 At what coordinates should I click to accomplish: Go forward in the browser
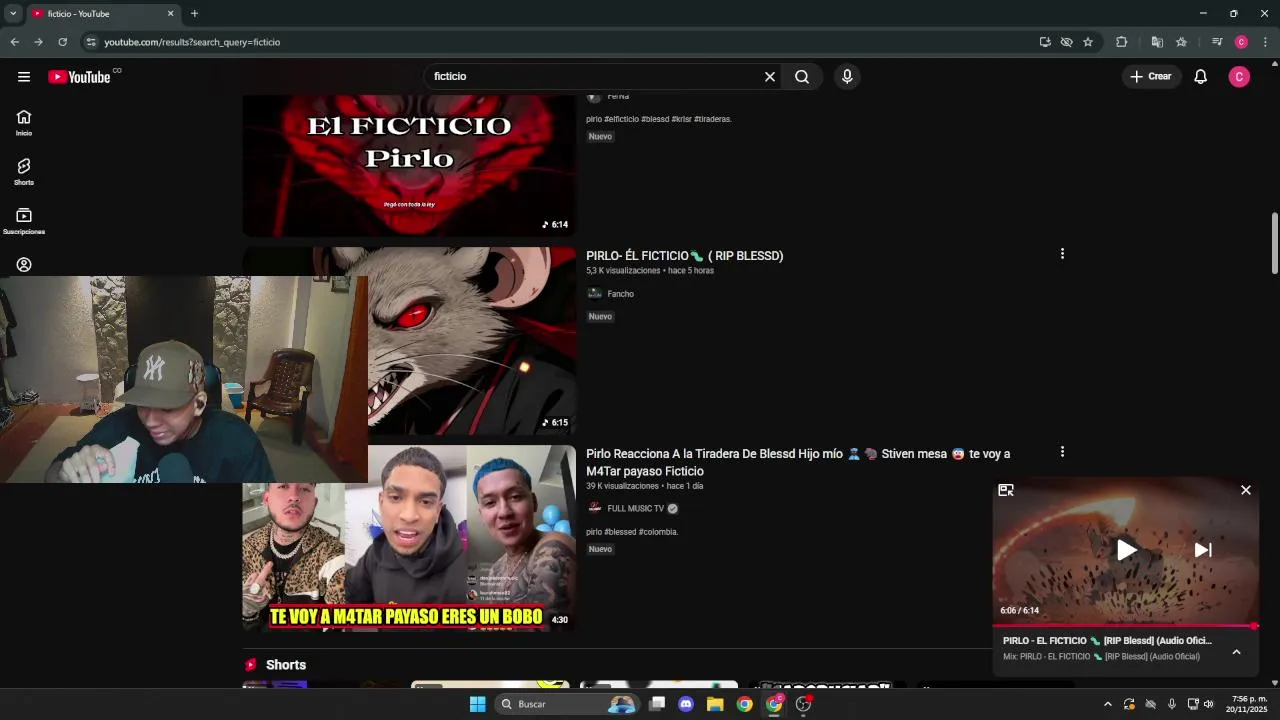[38, 42]
